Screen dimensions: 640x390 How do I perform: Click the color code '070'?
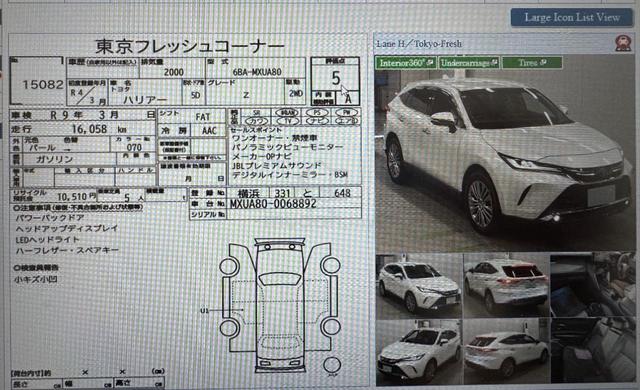[x=134, y=147]
